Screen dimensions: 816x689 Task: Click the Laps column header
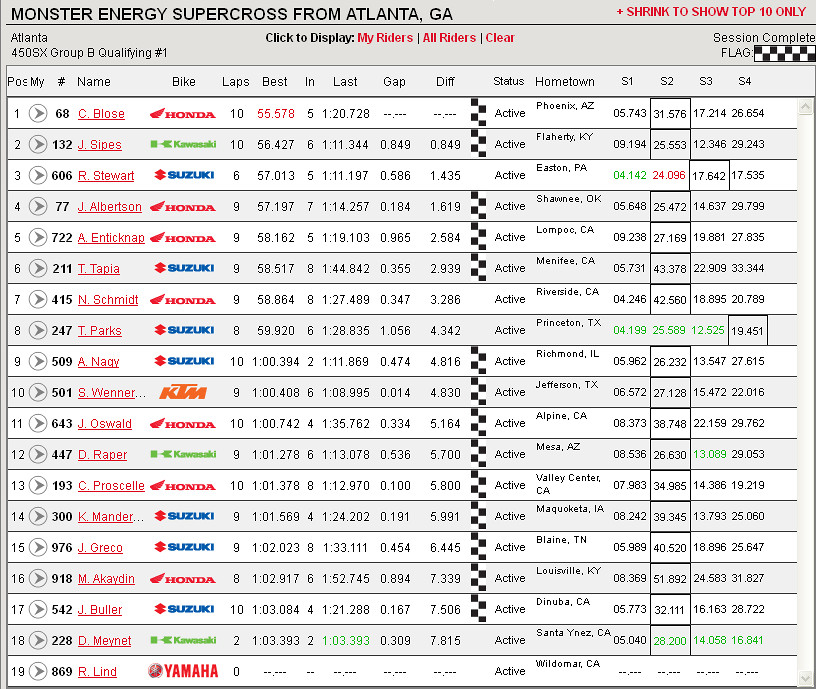235,82
